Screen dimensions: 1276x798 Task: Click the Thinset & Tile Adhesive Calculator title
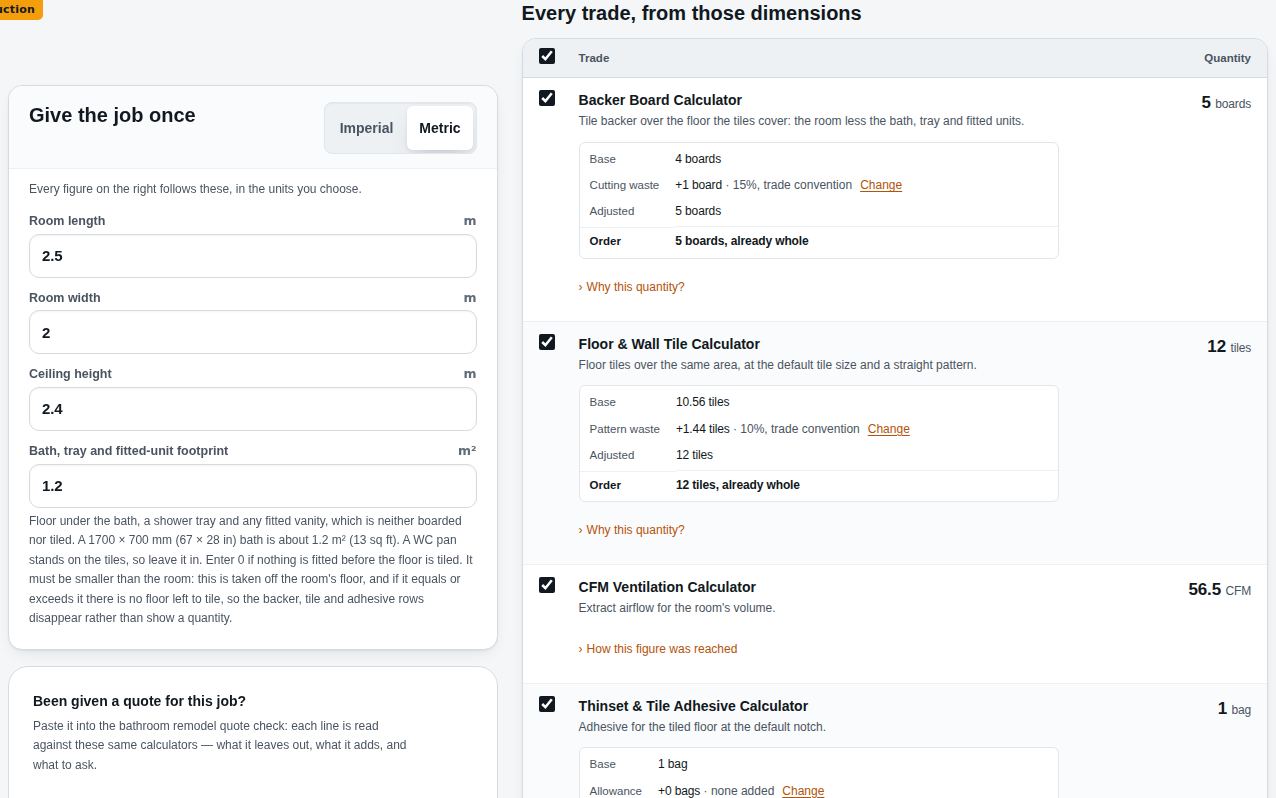pos(693,706)
